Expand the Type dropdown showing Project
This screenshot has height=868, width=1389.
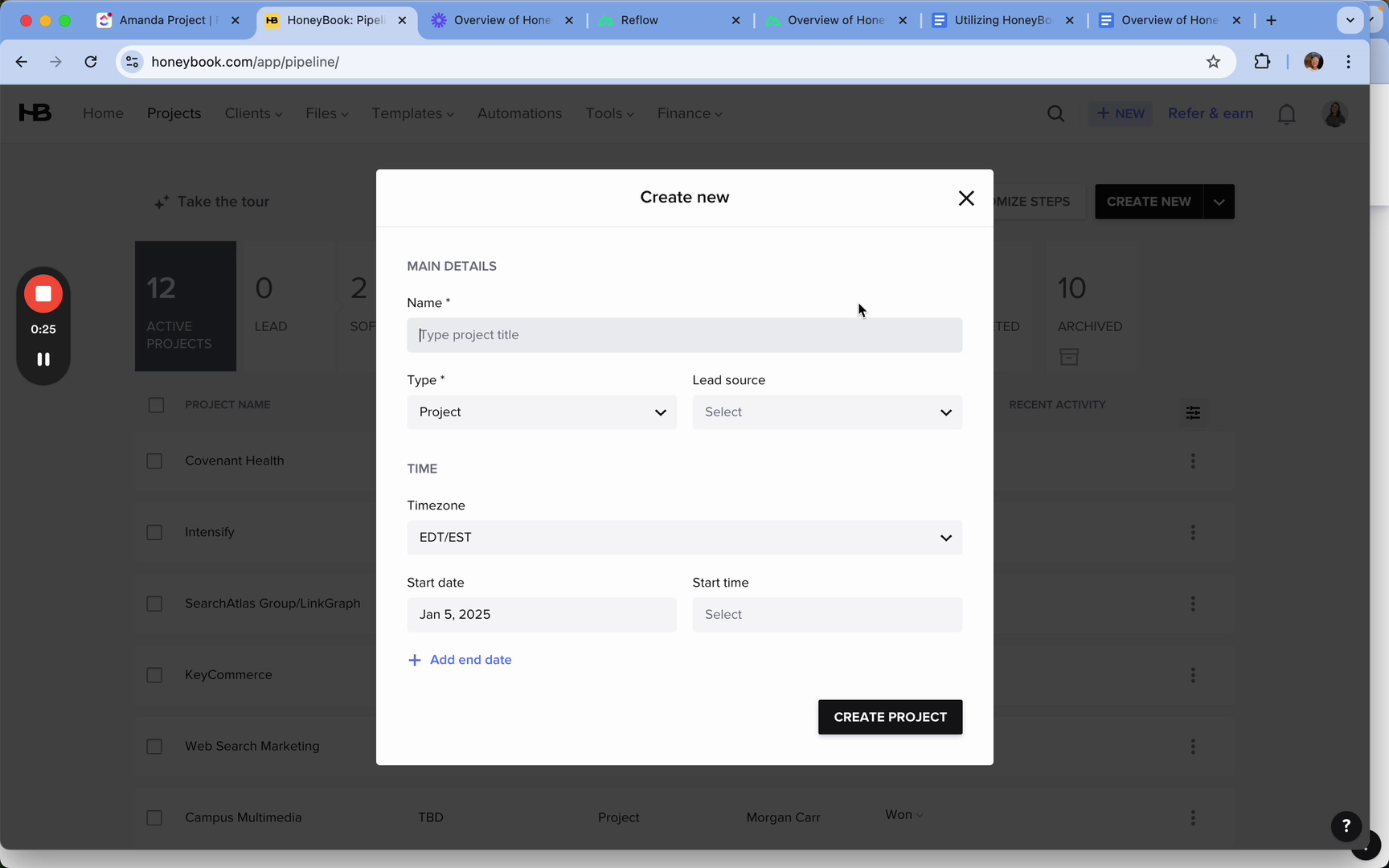point(542,412)
